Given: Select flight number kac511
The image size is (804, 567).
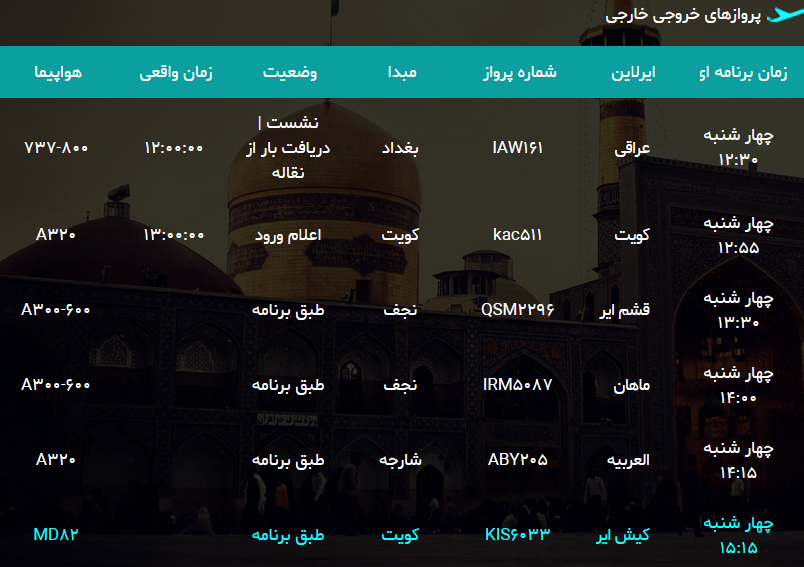Looking at the screenshot, I should click(x=517, y=234).
